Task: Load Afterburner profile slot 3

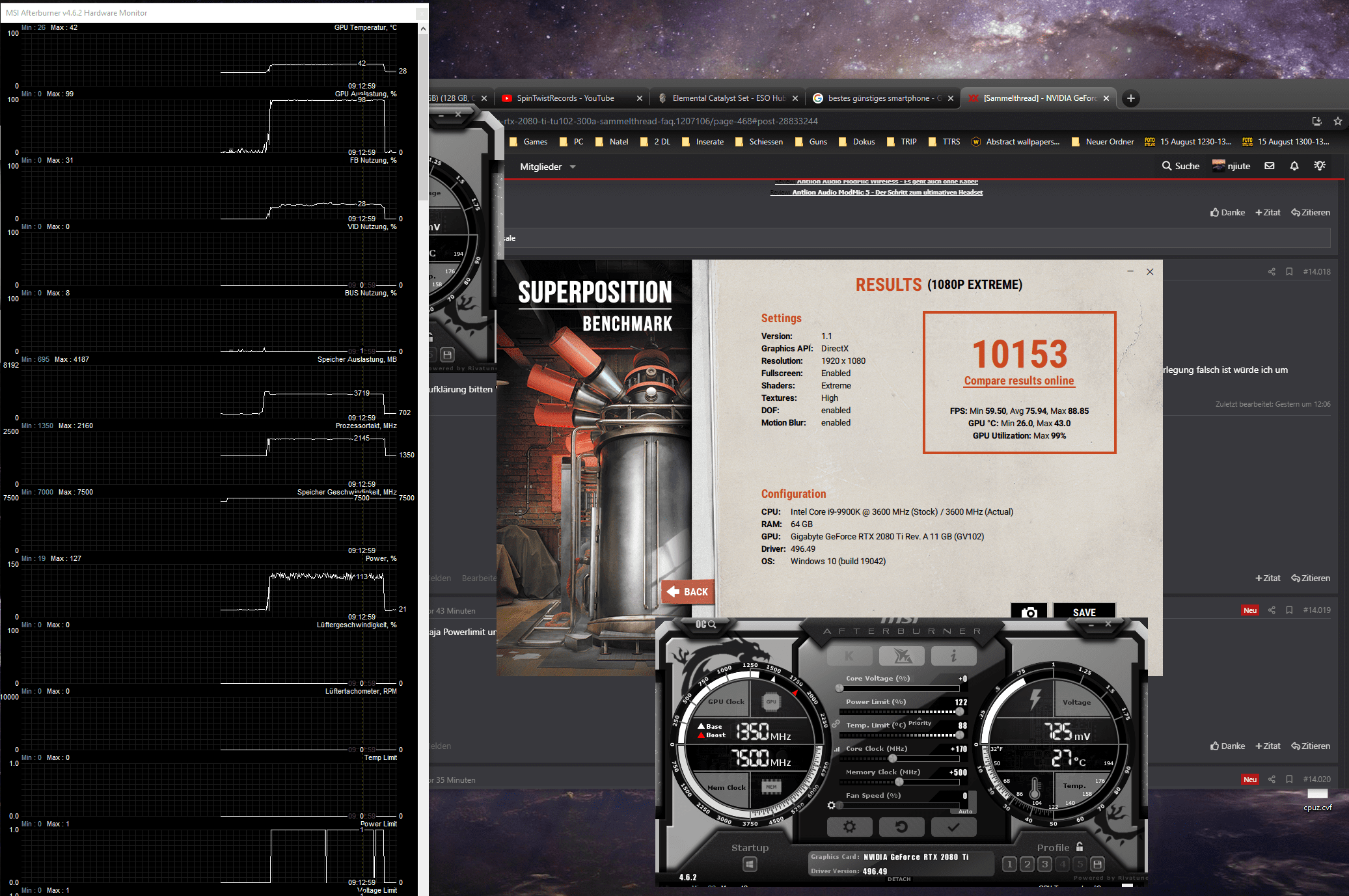Action: tap(1044, 864)
